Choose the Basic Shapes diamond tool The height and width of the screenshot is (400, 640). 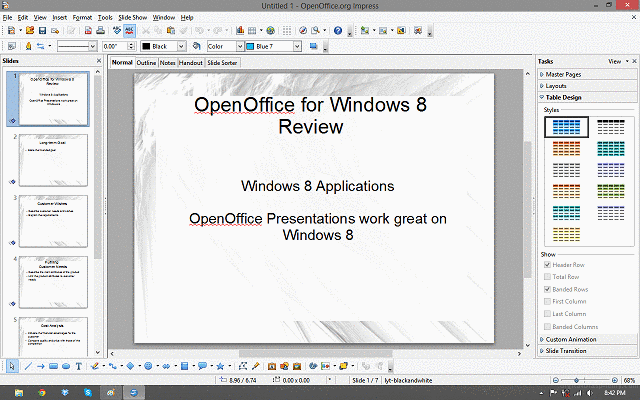coord(130,366)
